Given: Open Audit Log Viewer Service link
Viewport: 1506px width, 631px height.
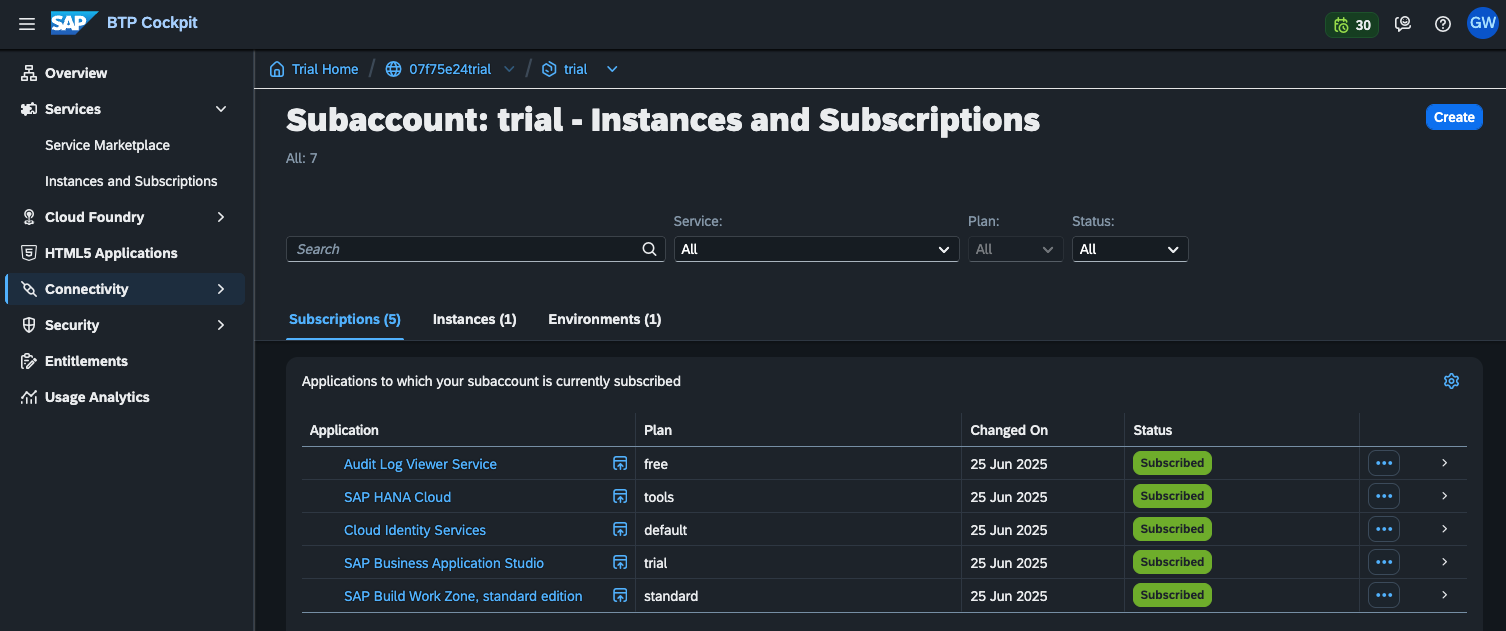Looking at the screenshot, I should [x=420, y=464].
